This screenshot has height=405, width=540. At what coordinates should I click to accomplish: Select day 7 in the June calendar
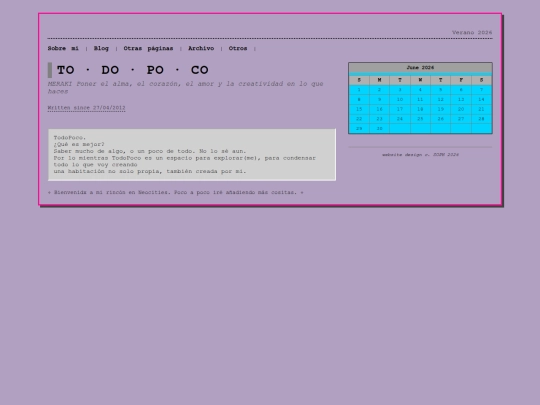click(x=481, y=90)
